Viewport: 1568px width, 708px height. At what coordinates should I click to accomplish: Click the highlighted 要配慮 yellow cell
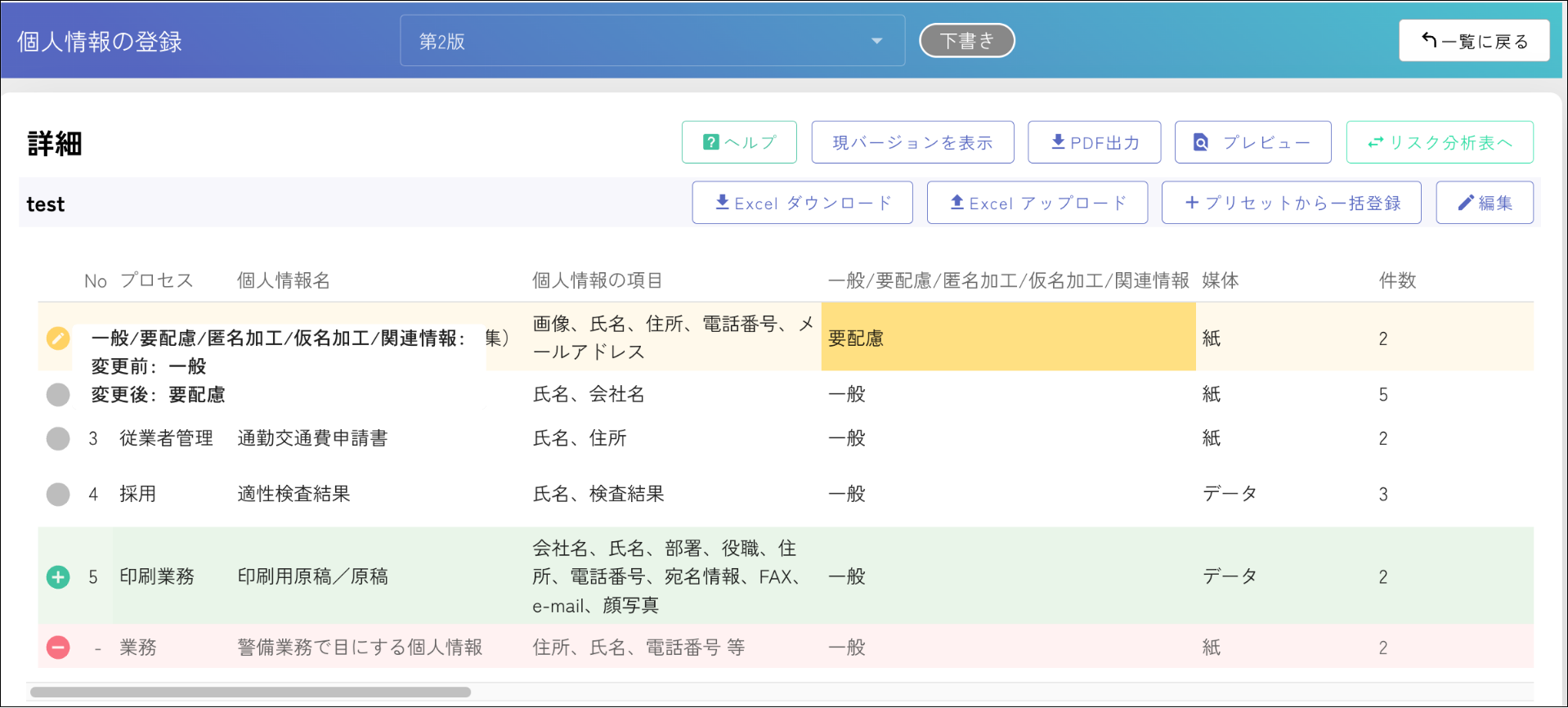(x=1007, y=338)
